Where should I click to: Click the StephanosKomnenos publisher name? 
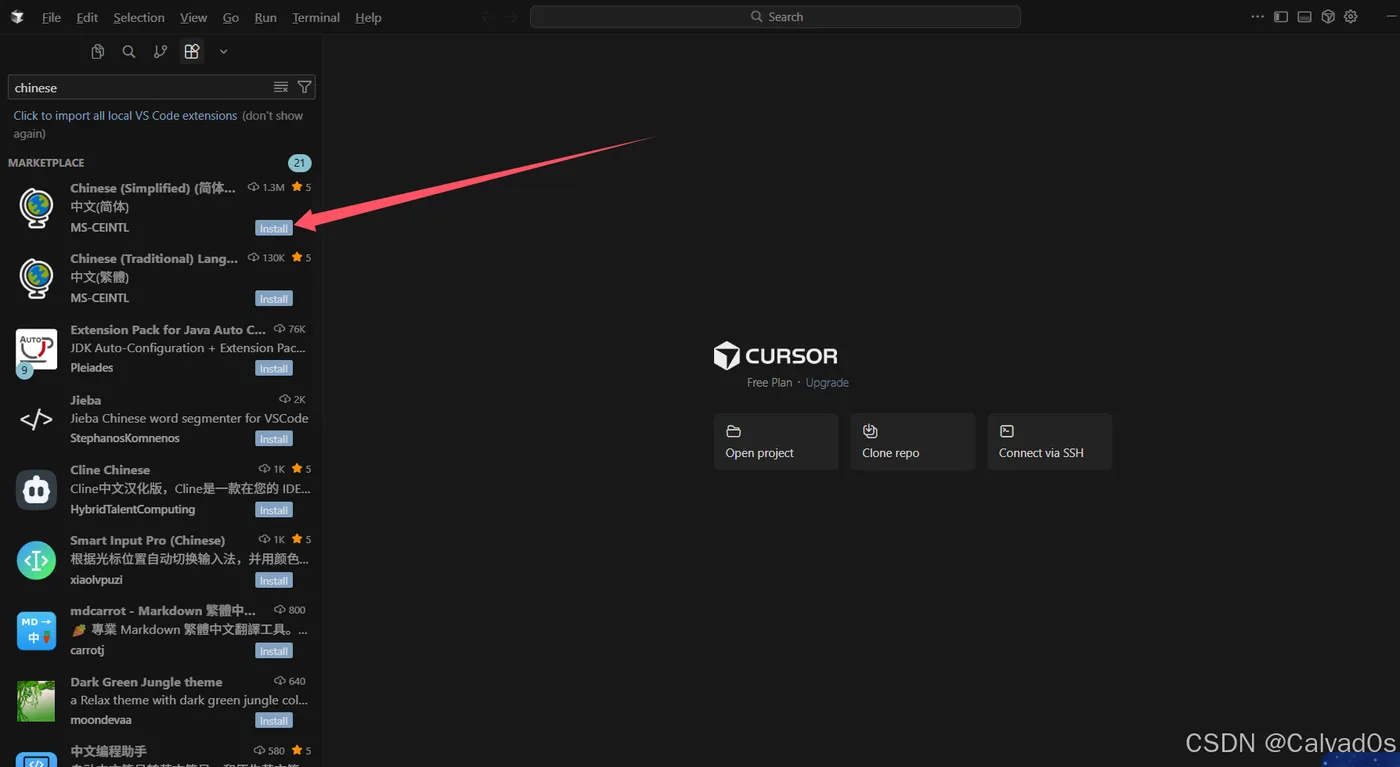click(x=125, y=439)
